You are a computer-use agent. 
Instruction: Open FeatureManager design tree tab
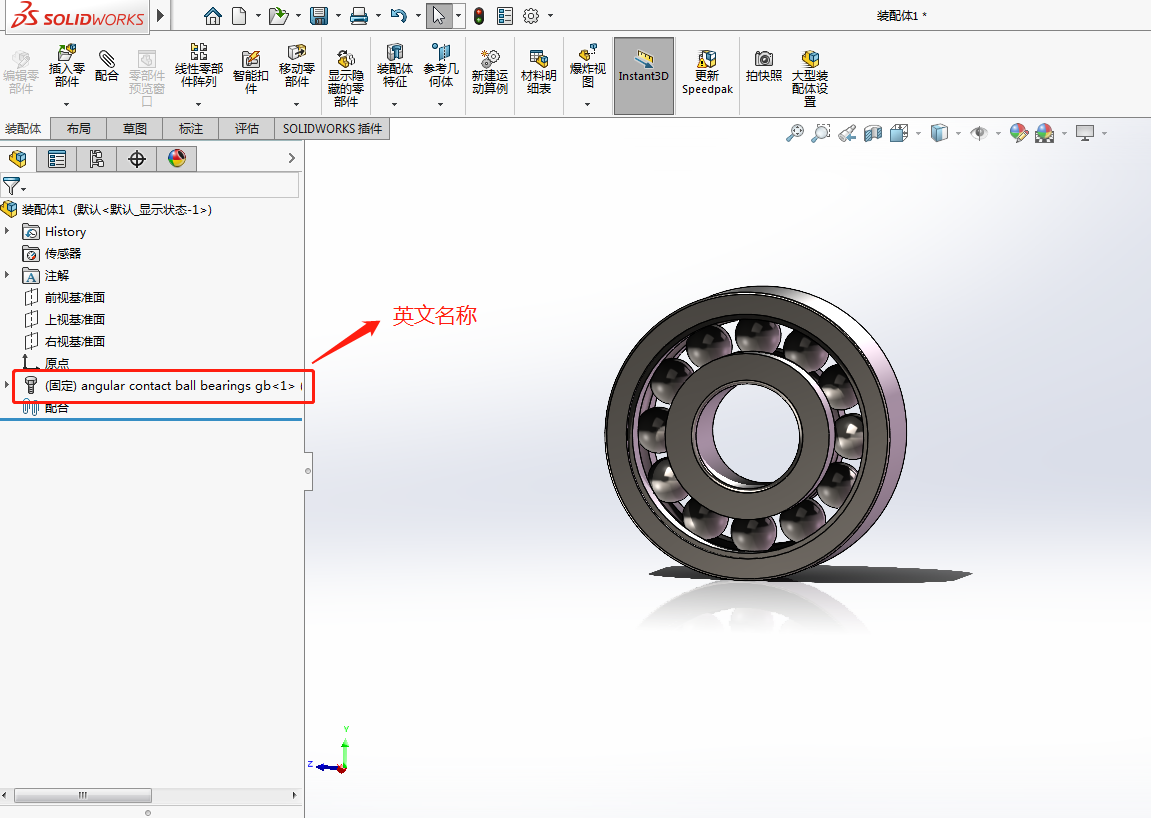(18, 159)
